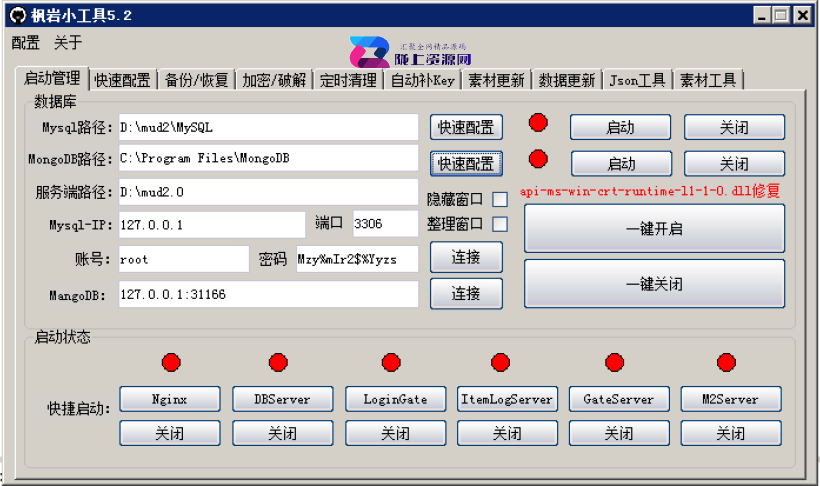This screenshot has height=486, width=820.
Task: Switch to the 快速配置 tab
Action: click(123, 80)
